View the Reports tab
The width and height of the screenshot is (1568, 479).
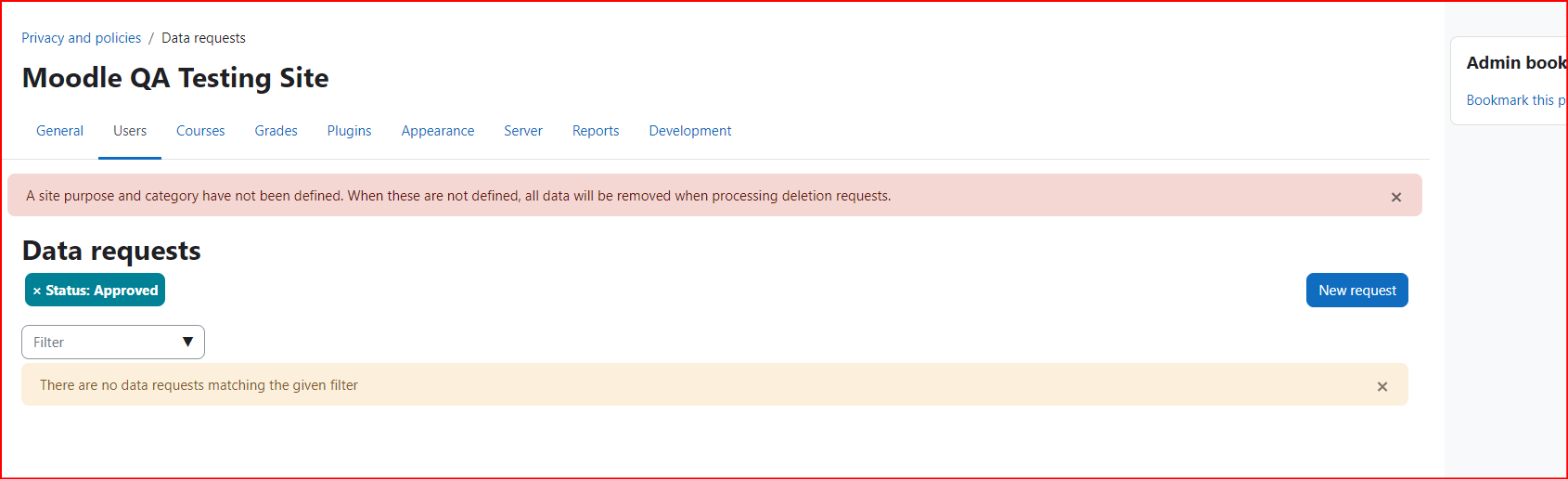[x=595, y=131]
